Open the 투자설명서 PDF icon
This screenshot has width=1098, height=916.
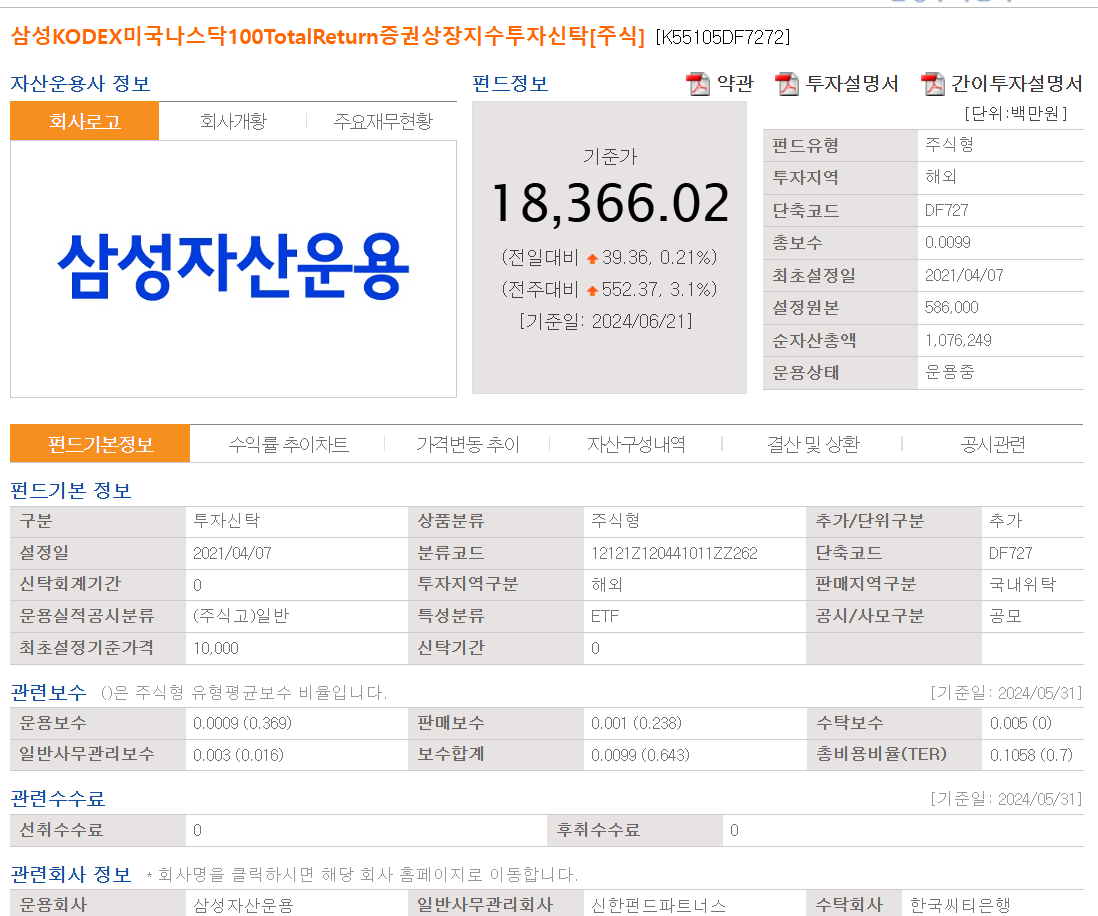[787, 84]
